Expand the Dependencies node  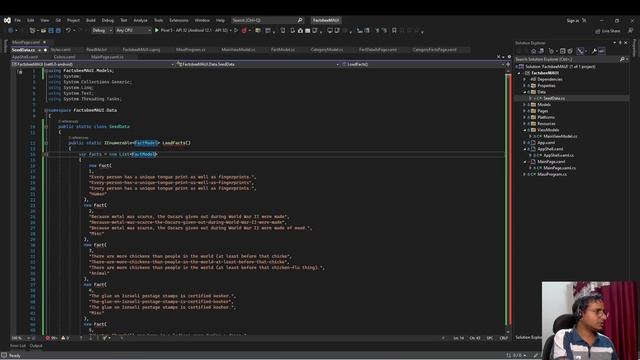coord(524,79)
